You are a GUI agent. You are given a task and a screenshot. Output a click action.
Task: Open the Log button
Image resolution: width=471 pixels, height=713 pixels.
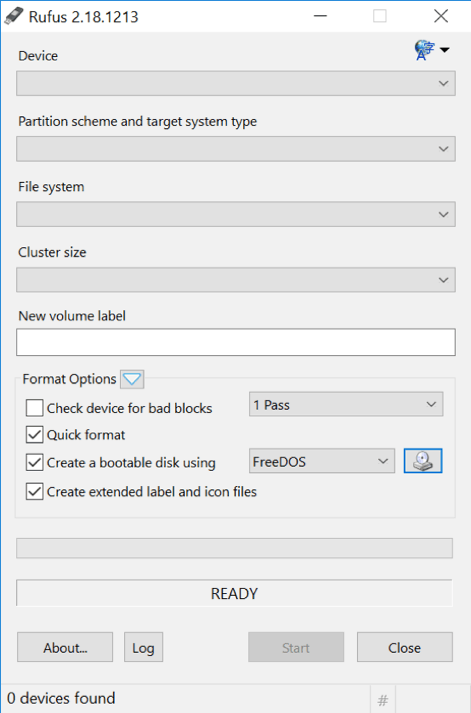tap(143, 647)
